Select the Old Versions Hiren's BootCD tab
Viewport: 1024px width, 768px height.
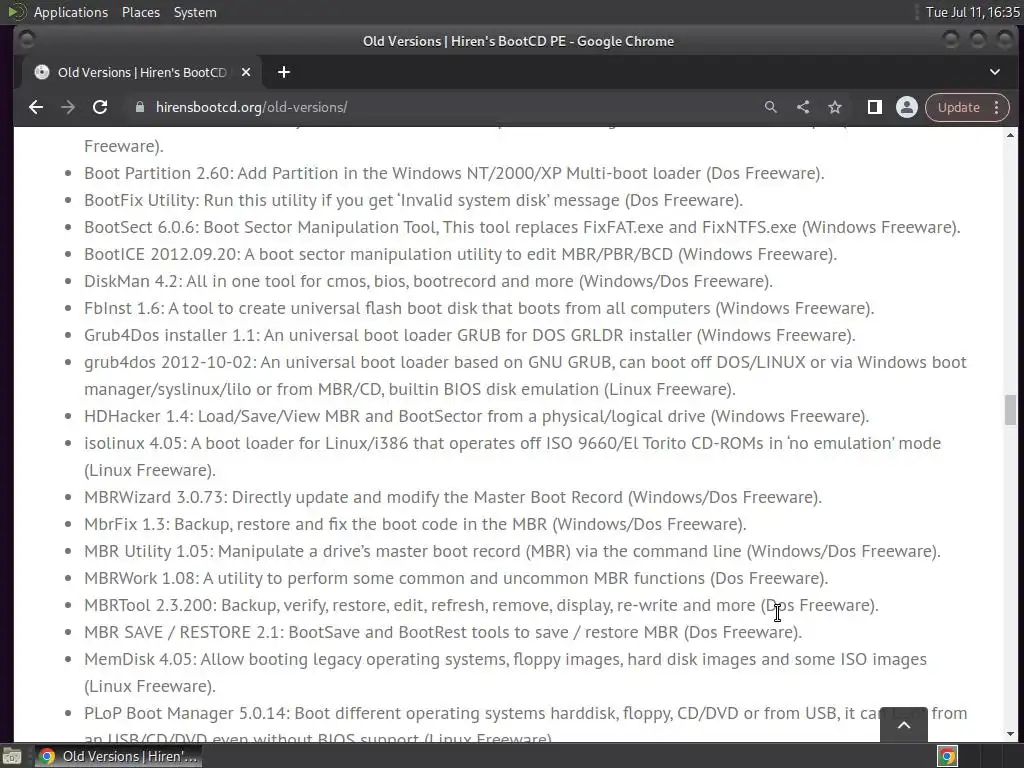point(142,72)
